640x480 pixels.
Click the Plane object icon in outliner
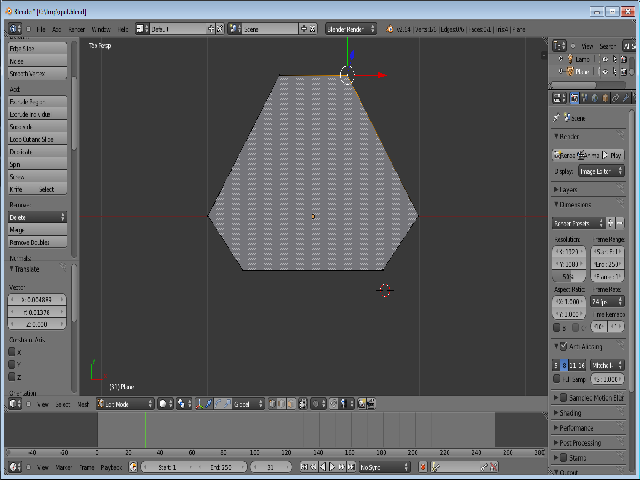click(569, 72)
